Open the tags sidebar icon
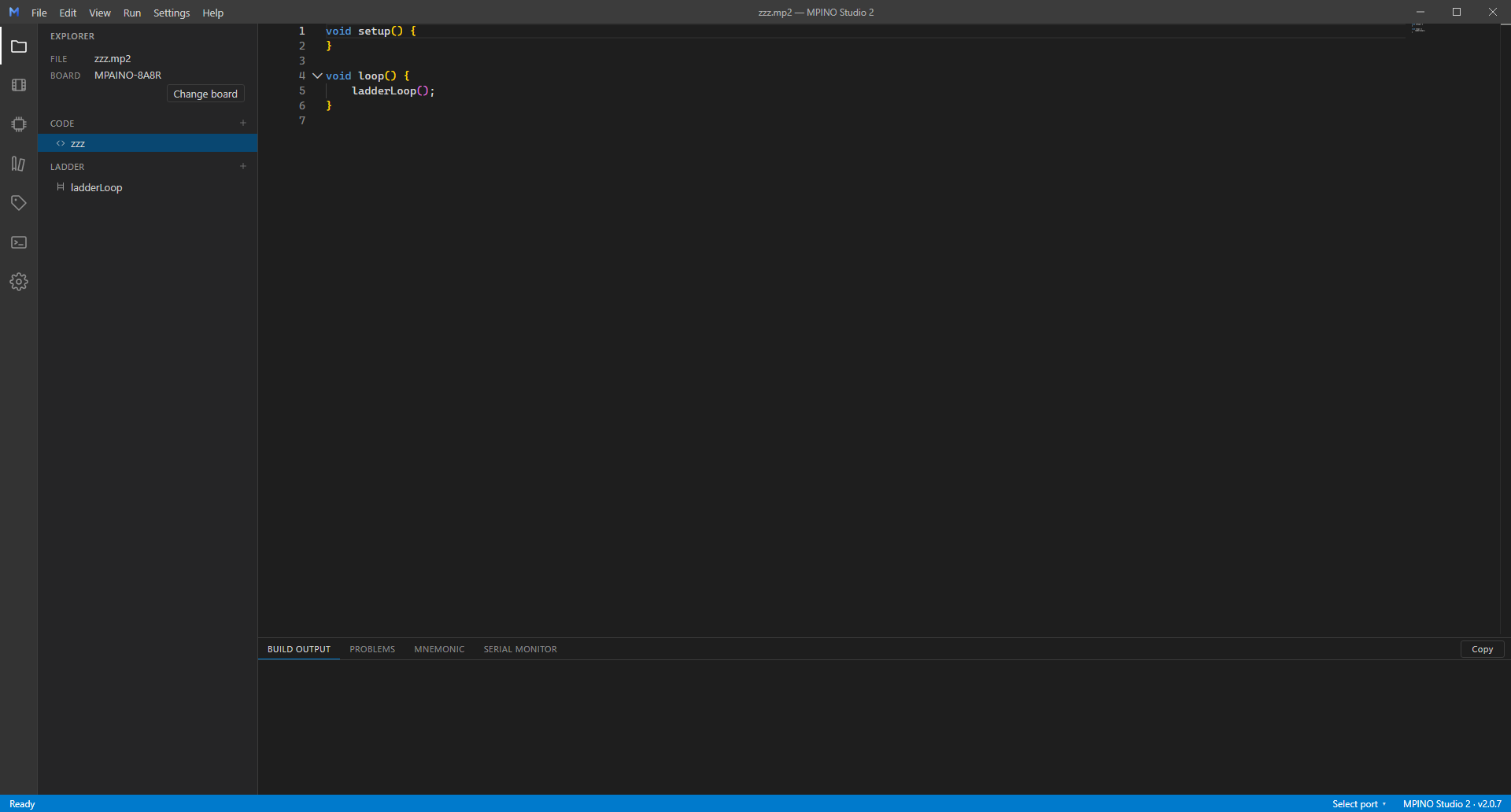 (19, 203)
